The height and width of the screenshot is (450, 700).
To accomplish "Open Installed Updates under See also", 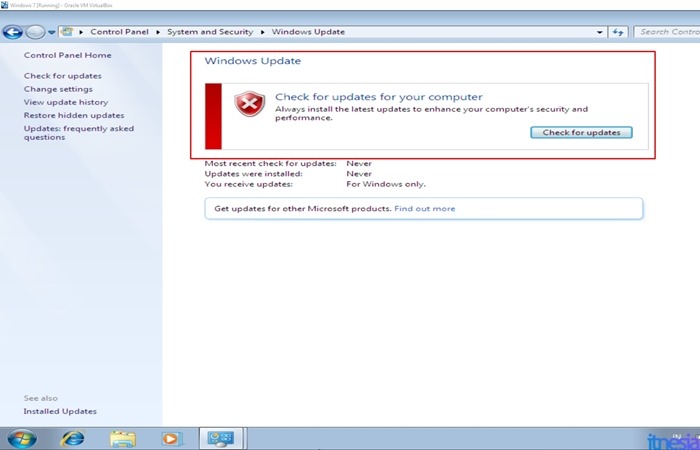I will (60, 411).
